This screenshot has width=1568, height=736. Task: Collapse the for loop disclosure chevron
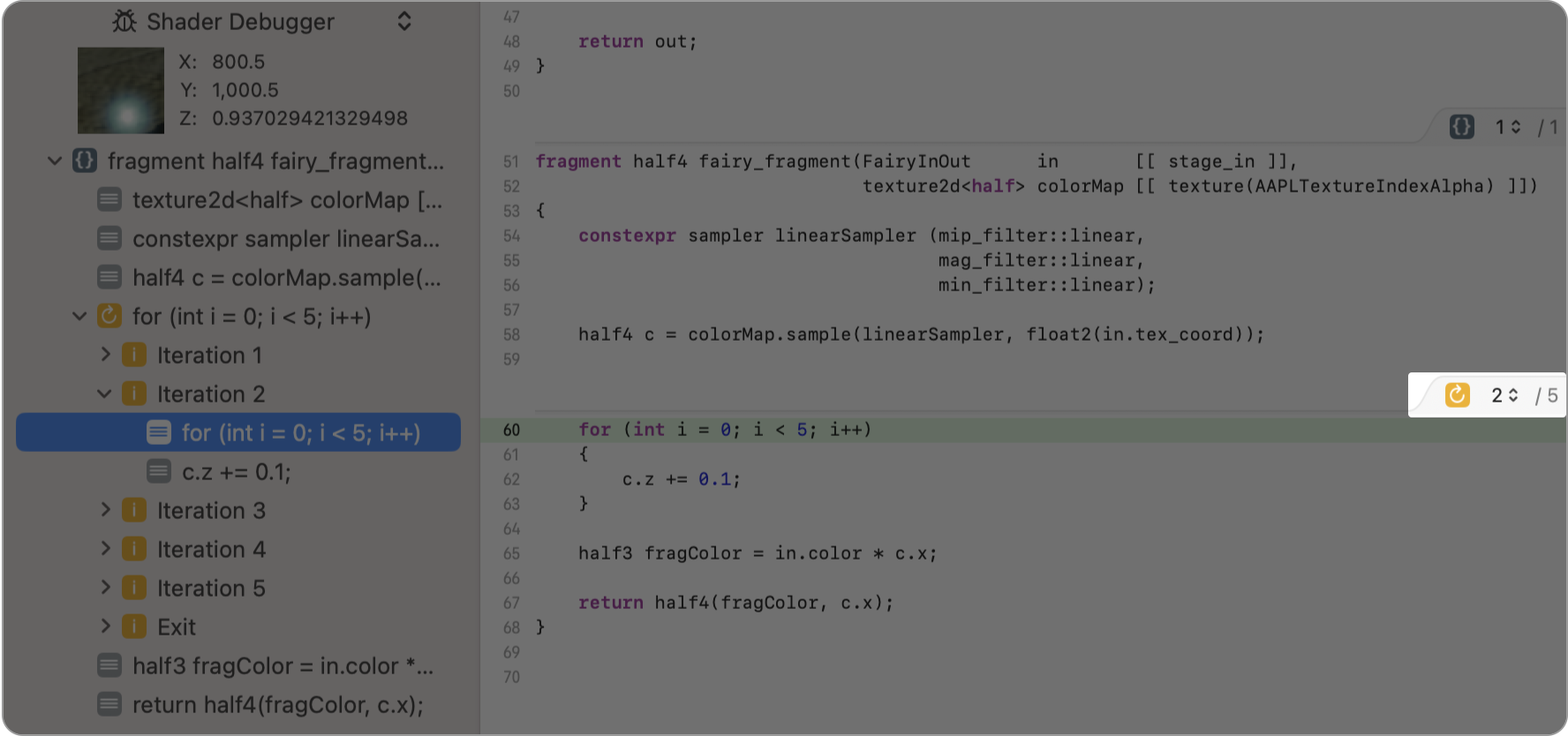coord(79,316)
